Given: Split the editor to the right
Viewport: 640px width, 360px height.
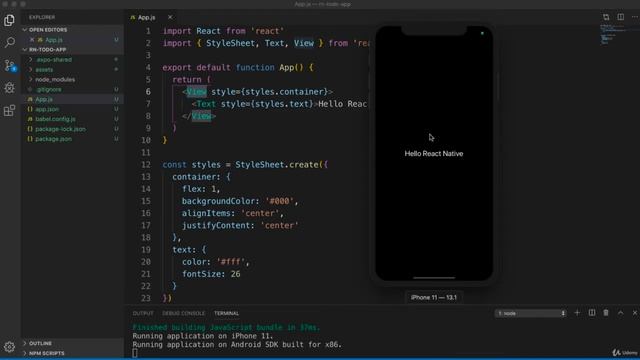Looking at the screenshot, I should pyautogui.click(x=620, y=17).
